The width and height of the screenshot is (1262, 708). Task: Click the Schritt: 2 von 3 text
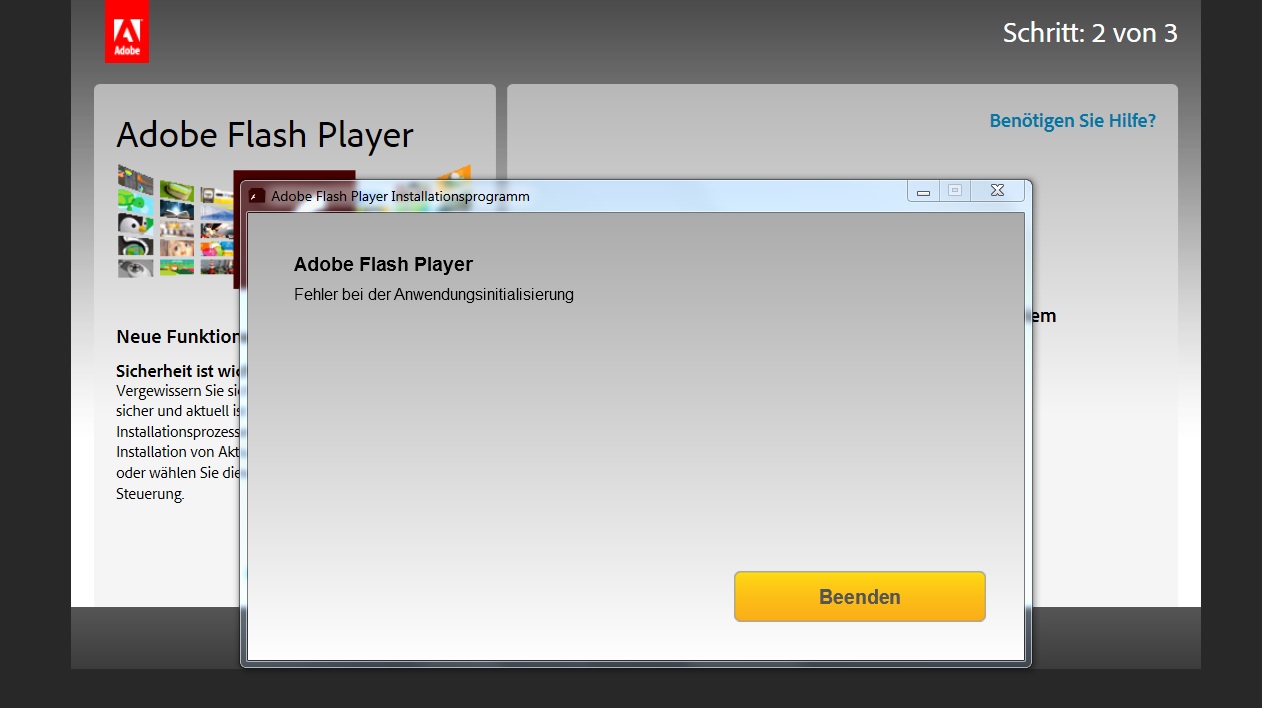[x=1090, y=33]
